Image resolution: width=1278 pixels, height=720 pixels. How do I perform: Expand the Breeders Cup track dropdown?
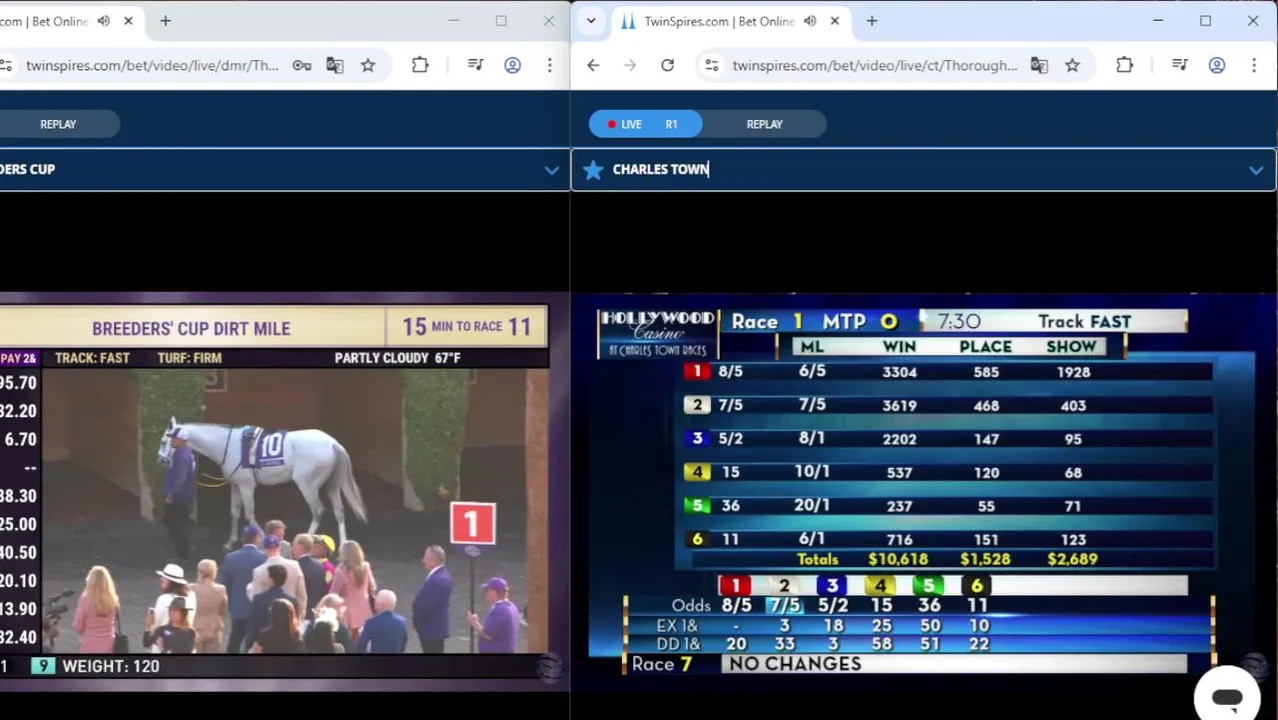point(551,170)
